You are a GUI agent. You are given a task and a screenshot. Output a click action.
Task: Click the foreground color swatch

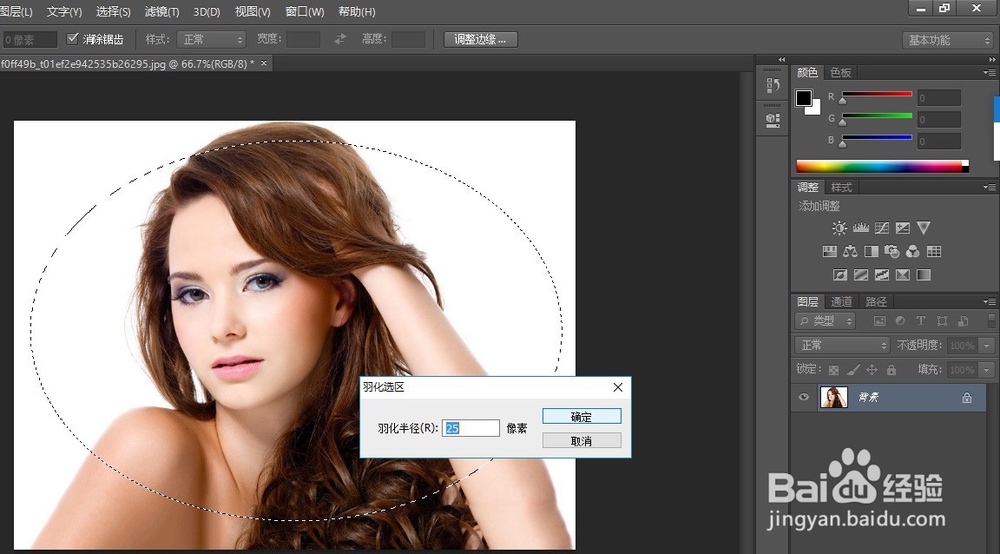803,98
